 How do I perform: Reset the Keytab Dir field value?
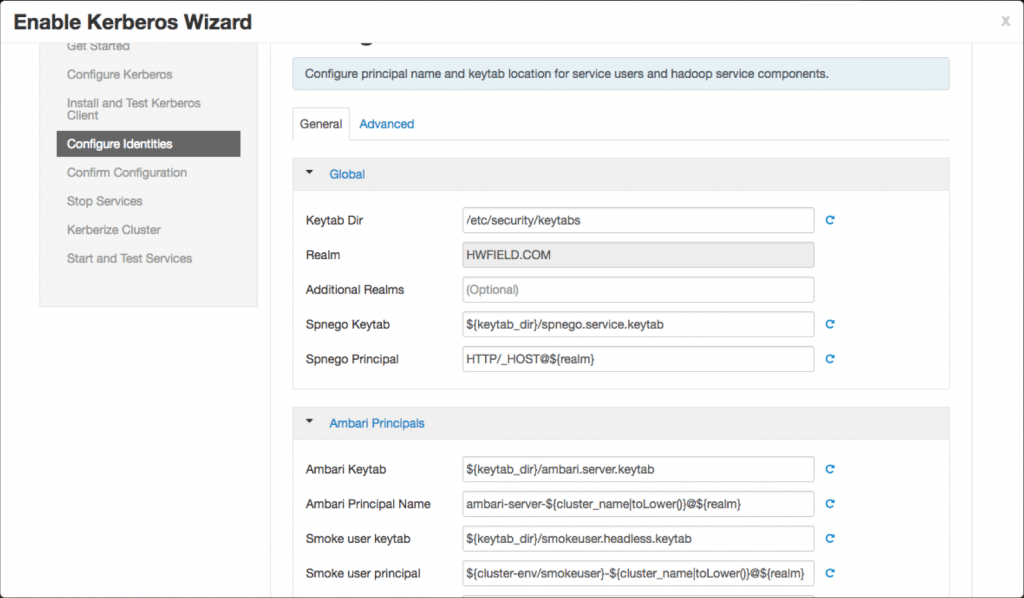tap(830, 220)
